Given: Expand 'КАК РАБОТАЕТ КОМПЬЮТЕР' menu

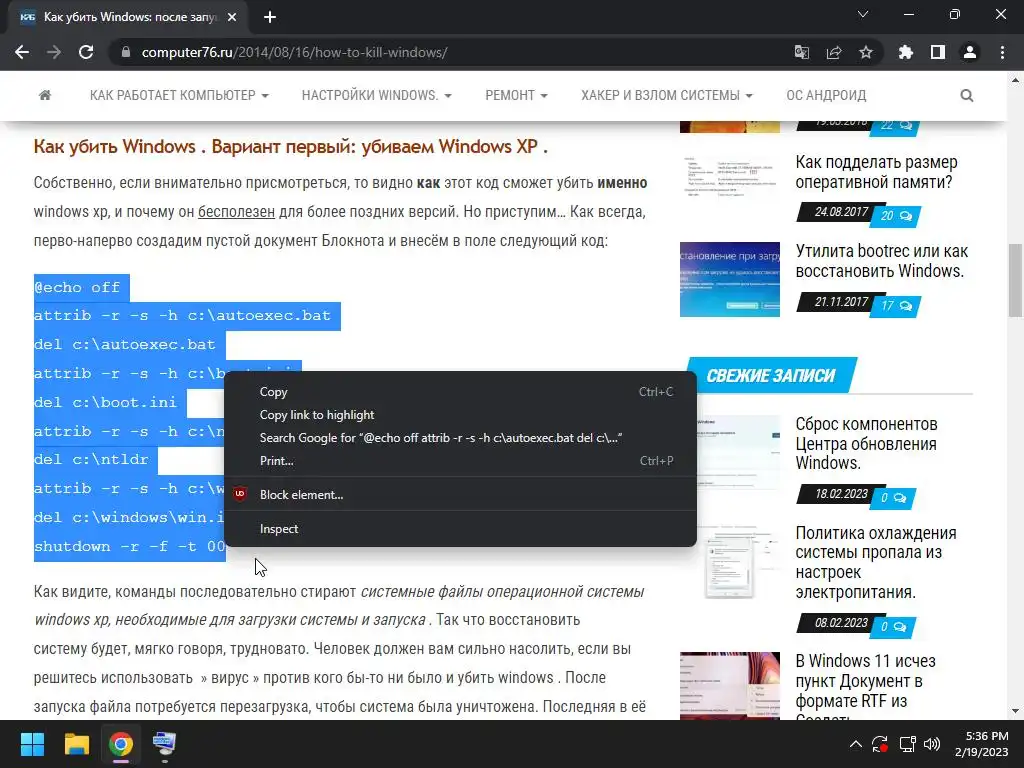Looking at the screenshot, I should [179, 95].
